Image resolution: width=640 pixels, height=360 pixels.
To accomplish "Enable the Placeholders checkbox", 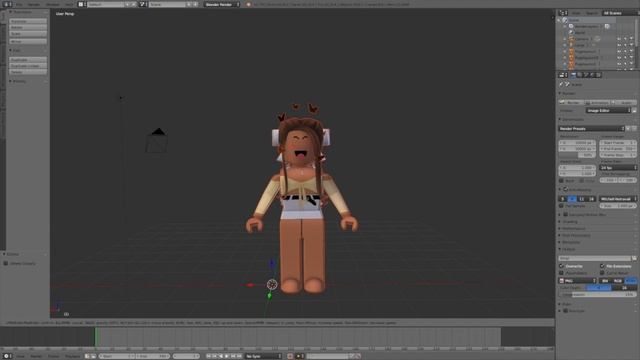I will [x=562, y=273].
